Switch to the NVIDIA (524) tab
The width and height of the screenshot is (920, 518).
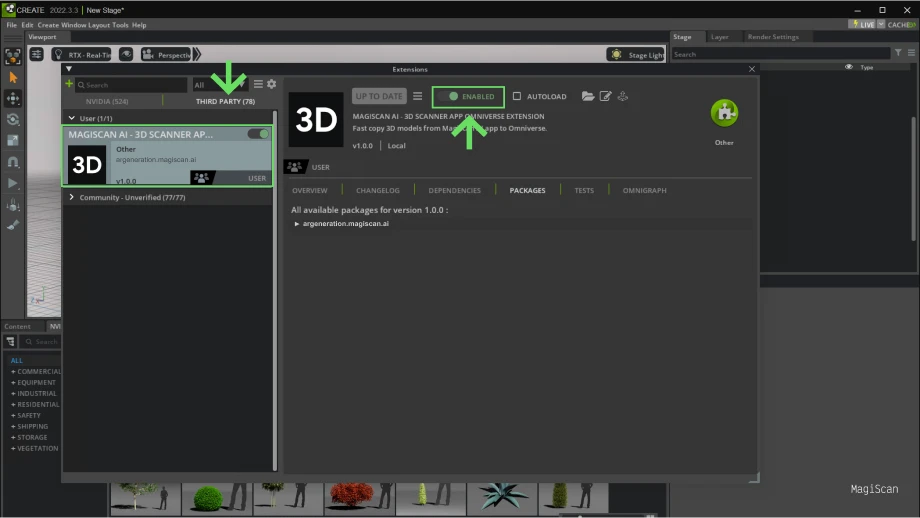click(x=107, y=101)
